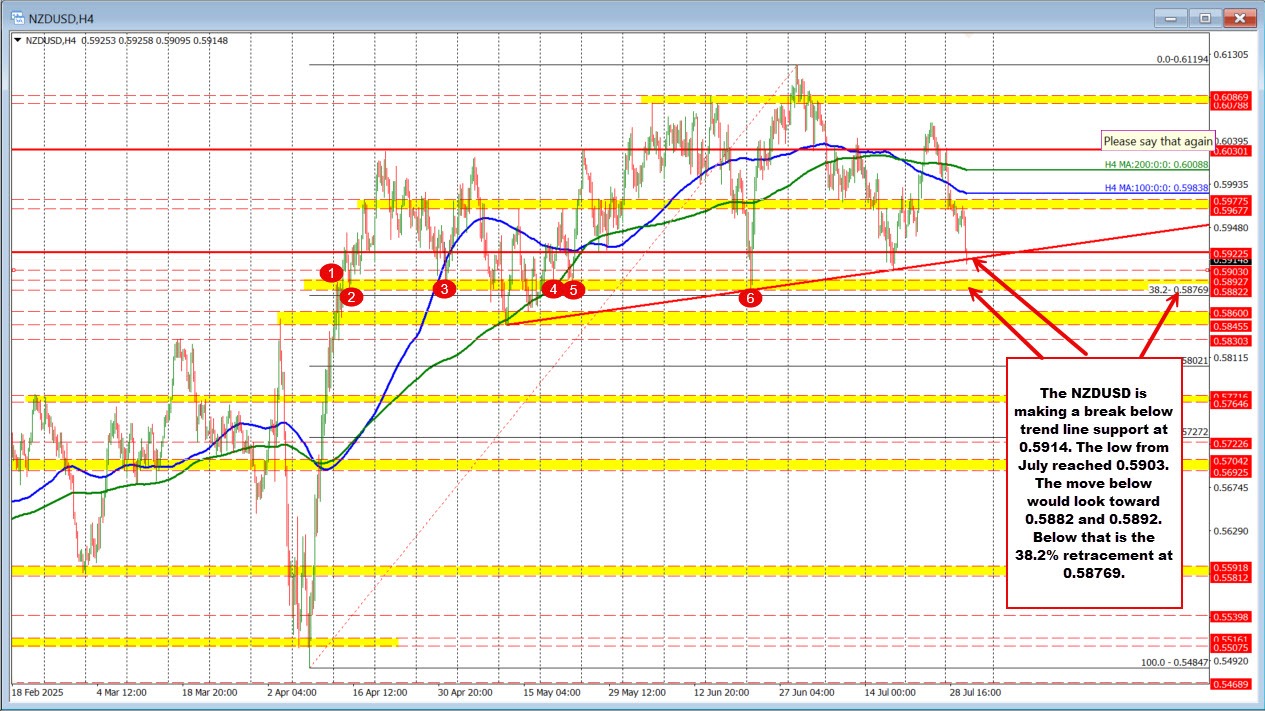Click the 0.58600 red price tag
This screenshot has height=711, width=1265.
click(1230, 313)
